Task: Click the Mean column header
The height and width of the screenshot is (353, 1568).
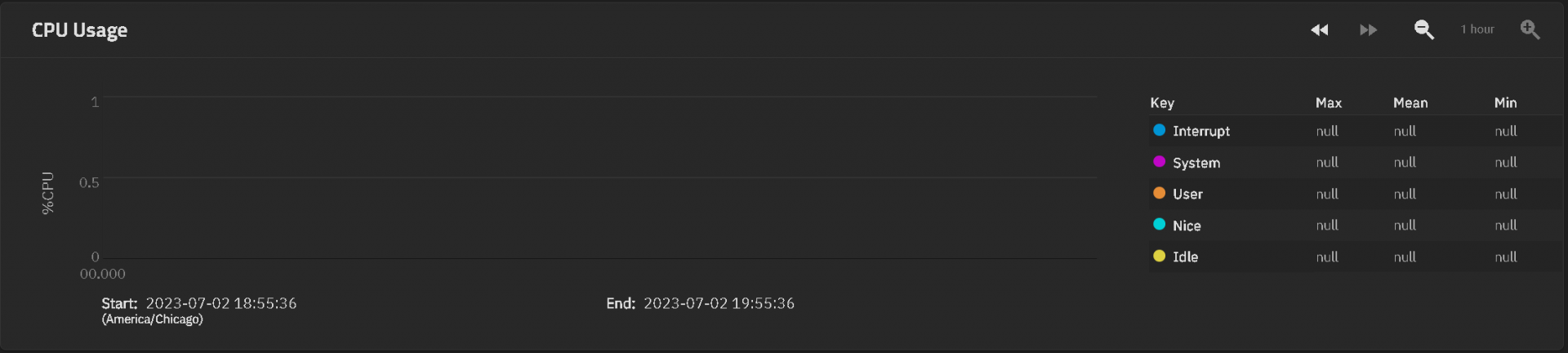Action: pos(1410,103)
